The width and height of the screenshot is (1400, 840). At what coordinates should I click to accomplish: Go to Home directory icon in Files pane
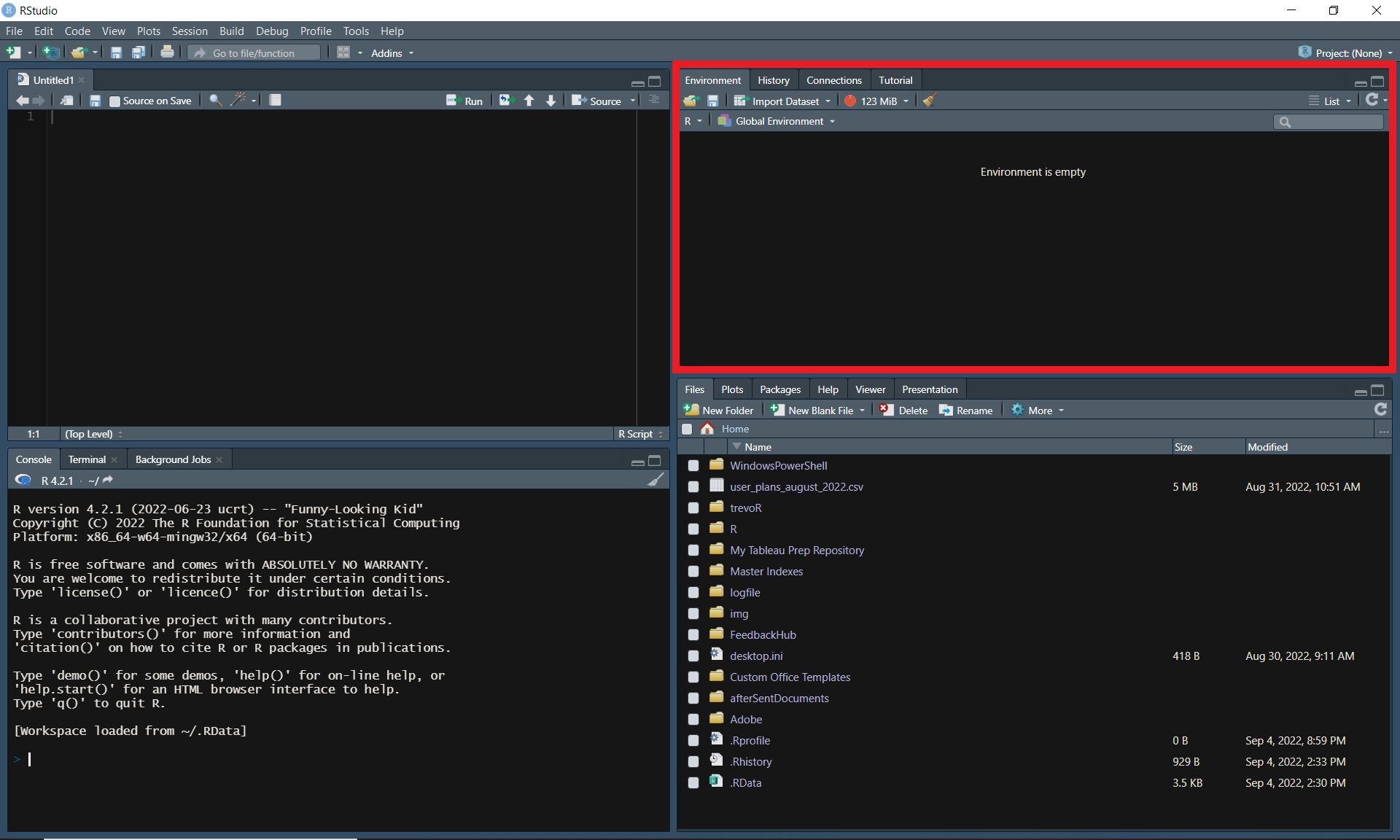(707, 429)
